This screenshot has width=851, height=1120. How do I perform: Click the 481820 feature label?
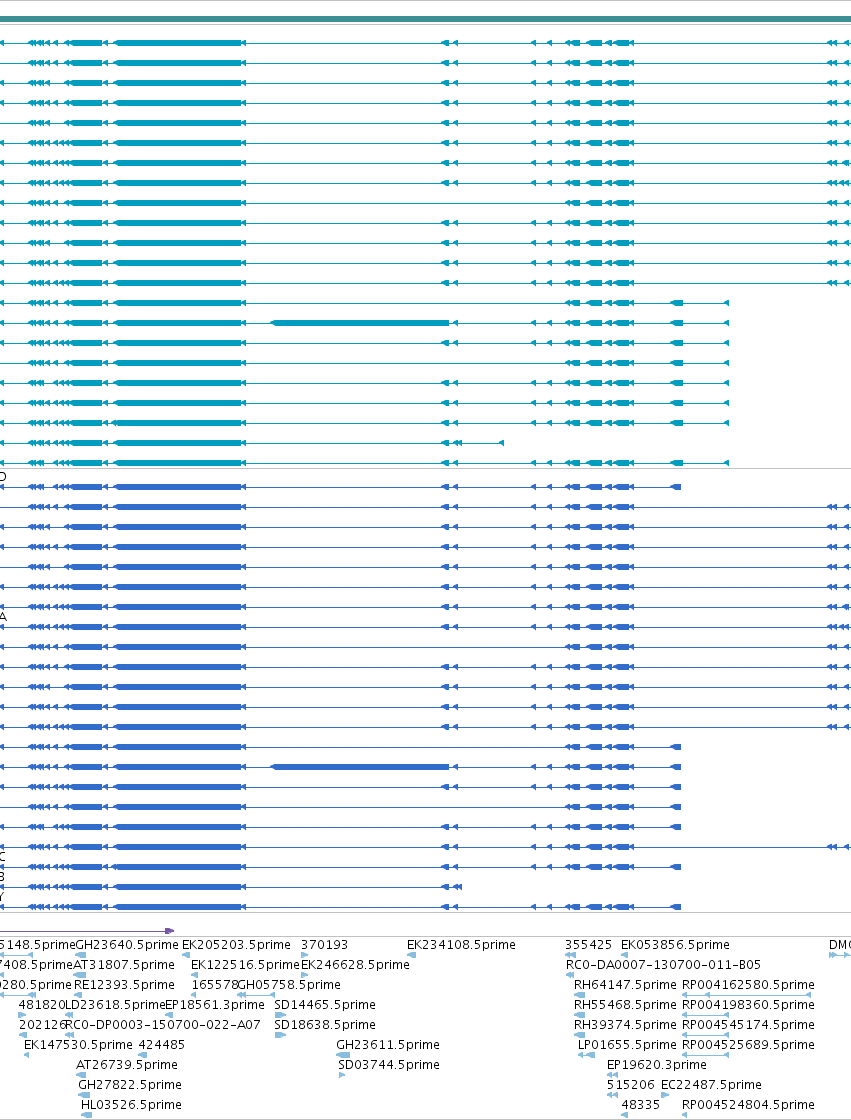(x=41, y=1004)
